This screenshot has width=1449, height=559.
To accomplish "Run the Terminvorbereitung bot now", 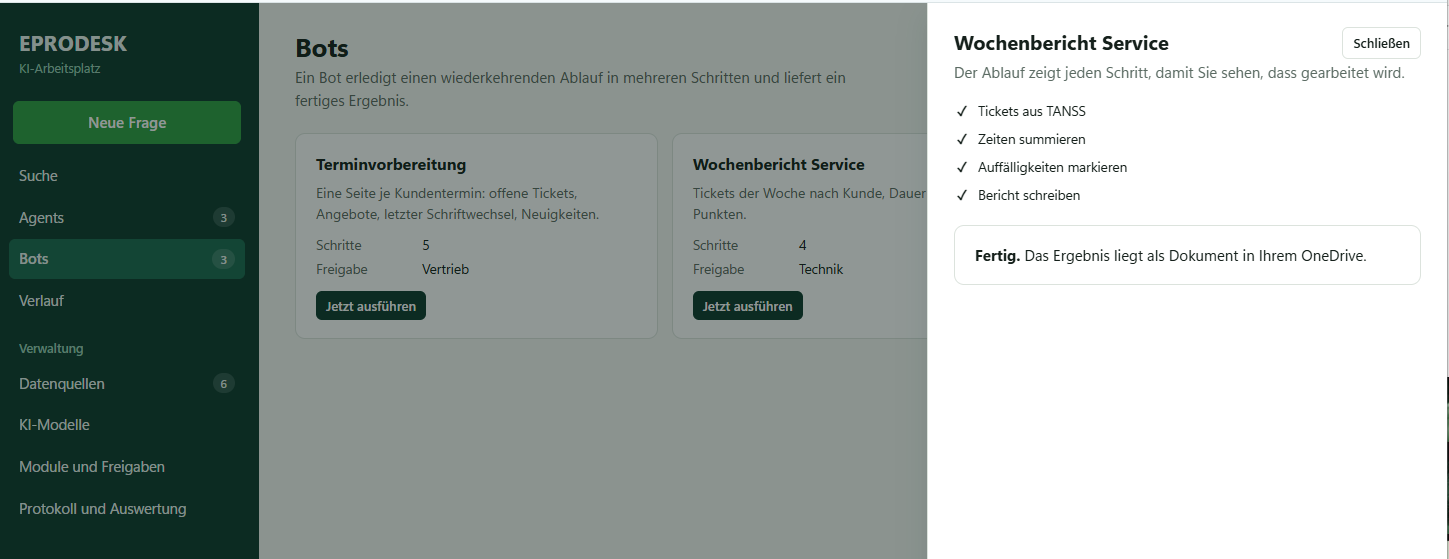I will (x=371, y=306).
